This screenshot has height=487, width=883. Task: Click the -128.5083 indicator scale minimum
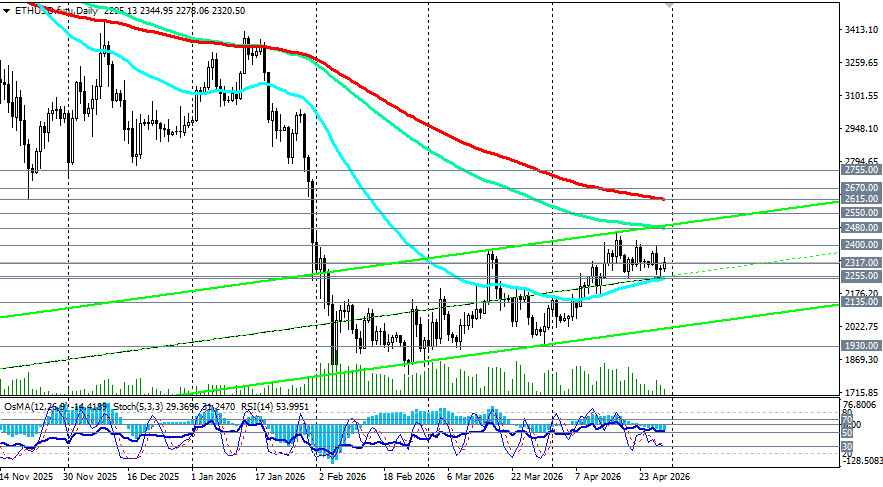(x=862, y=462)
